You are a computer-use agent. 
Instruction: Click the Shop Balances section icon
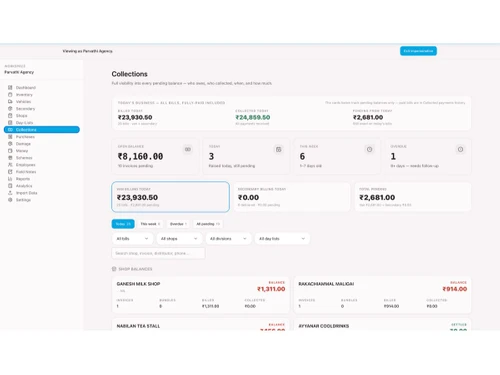tap(114, 269)
